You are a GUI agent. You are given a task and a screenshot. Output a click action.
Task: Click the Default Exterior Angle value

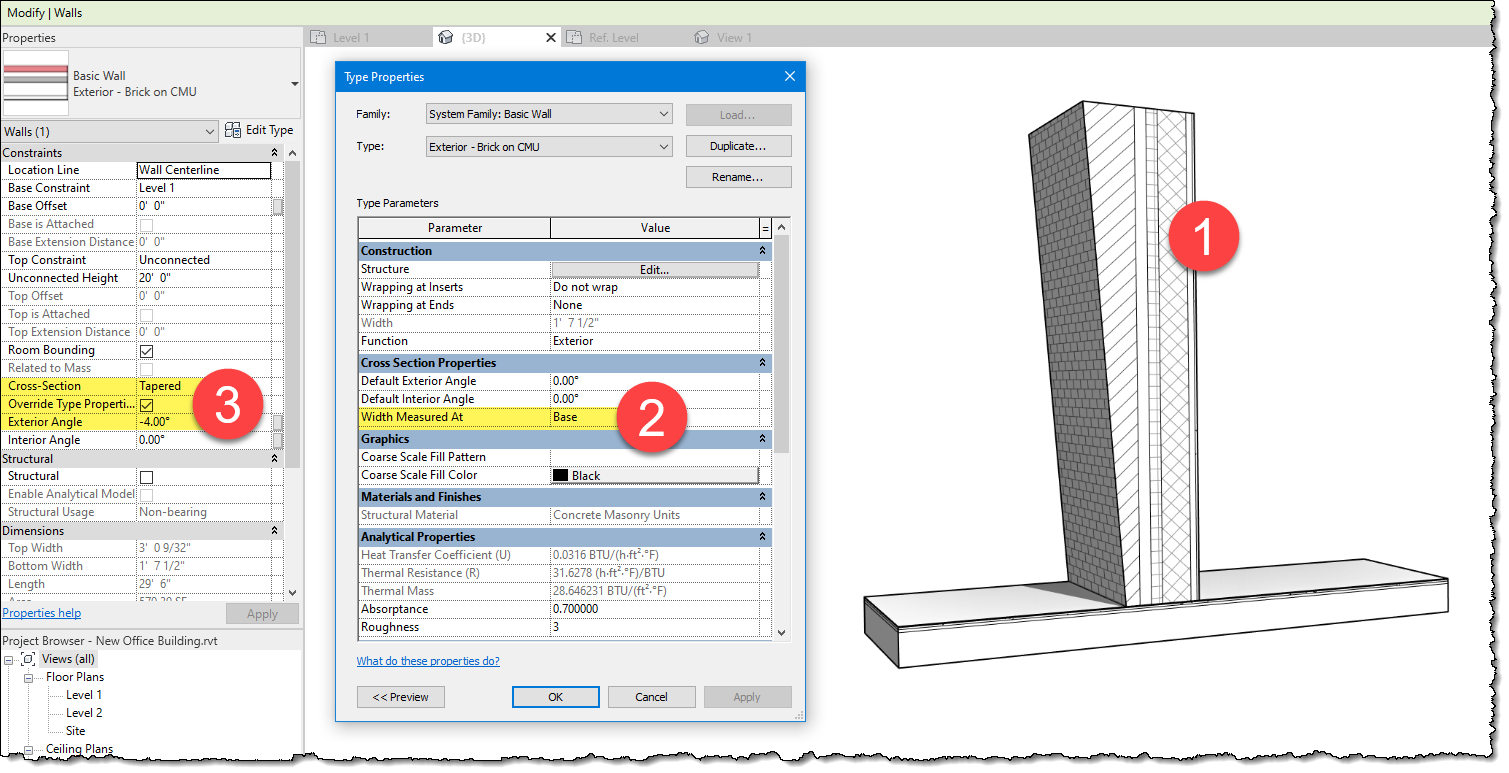(x=655, y=381)
